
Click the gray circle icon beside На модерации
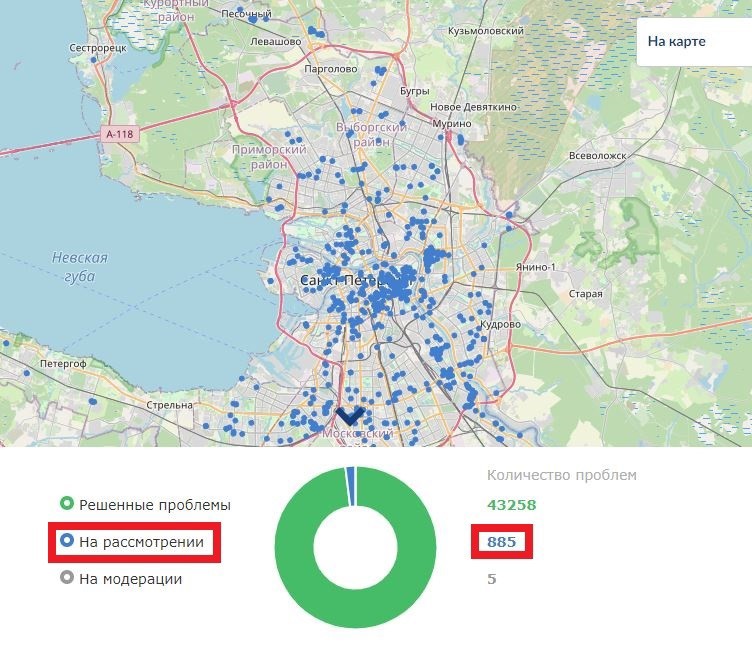tap(67, 578)
